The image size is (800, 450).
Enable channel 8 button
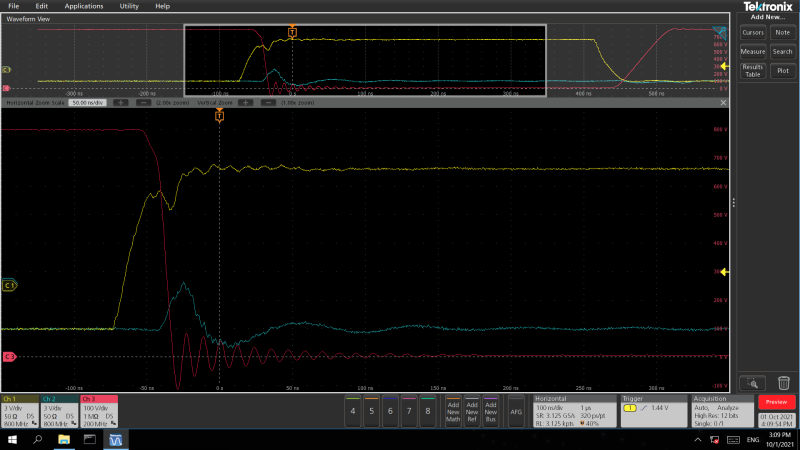click(428, 410)
